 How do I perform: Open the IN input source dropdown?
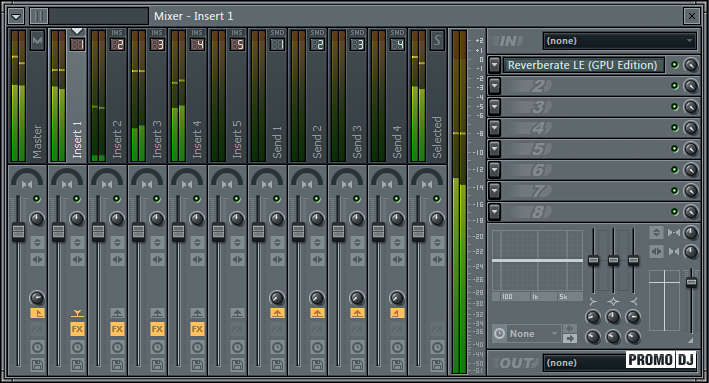(x=619, y=41)
